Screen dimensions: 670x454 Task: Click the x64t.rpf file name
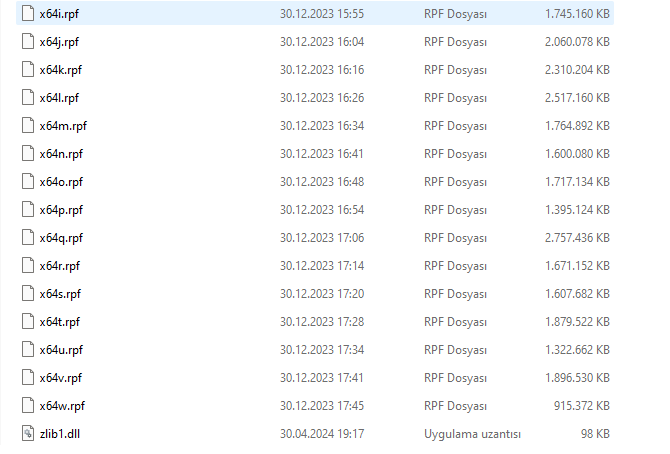click(60, 322)
